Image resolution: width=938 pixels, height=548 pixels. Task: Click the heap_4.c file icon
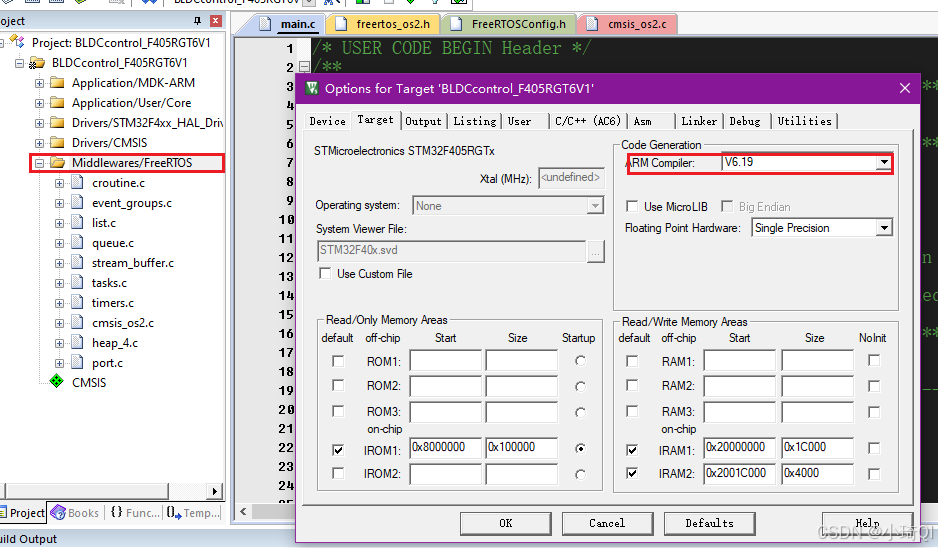[77, 343]
